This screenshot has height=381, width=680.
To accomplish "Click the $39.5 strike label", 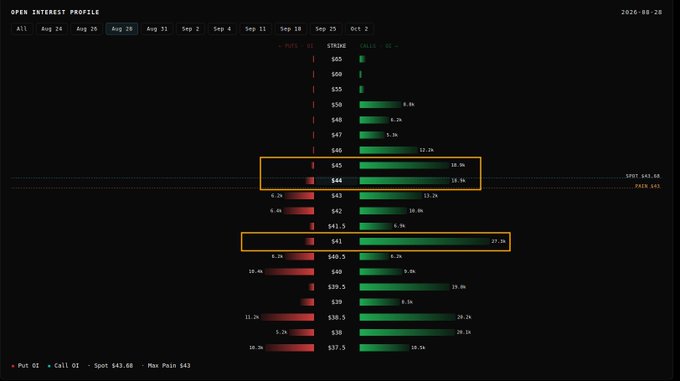I will click(337, 287).
